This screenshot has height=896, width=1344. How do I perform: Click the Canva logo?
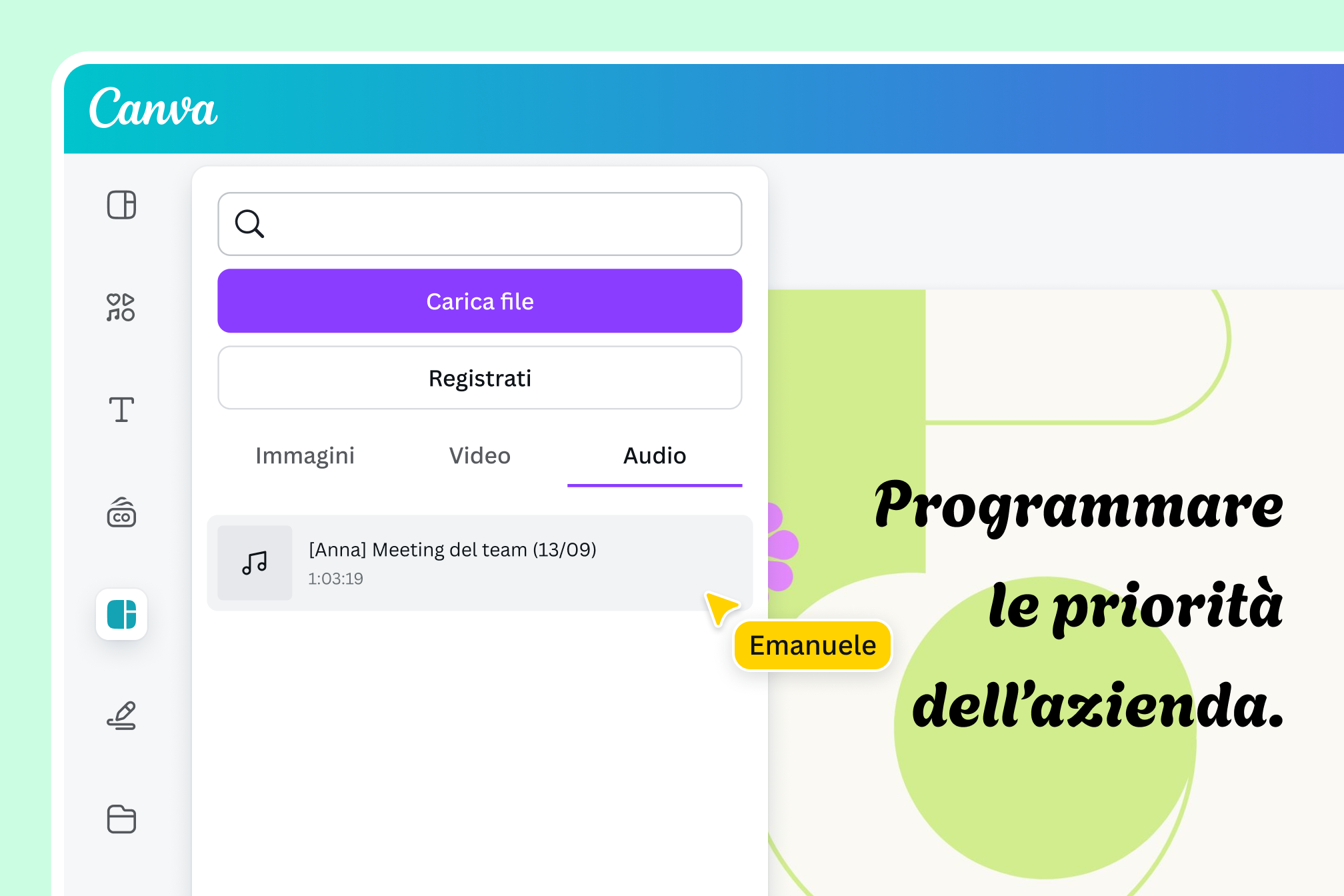click(x=153, y=107)
